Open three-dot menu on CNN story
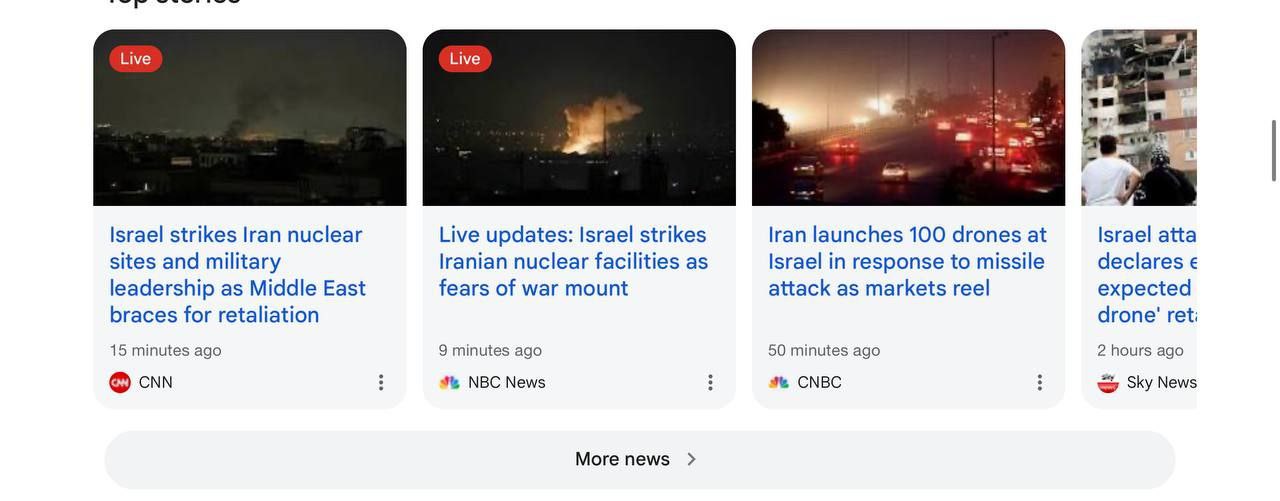Image resolution: width=1280 pixels, height=501 pixels. (x=381, y=383)
